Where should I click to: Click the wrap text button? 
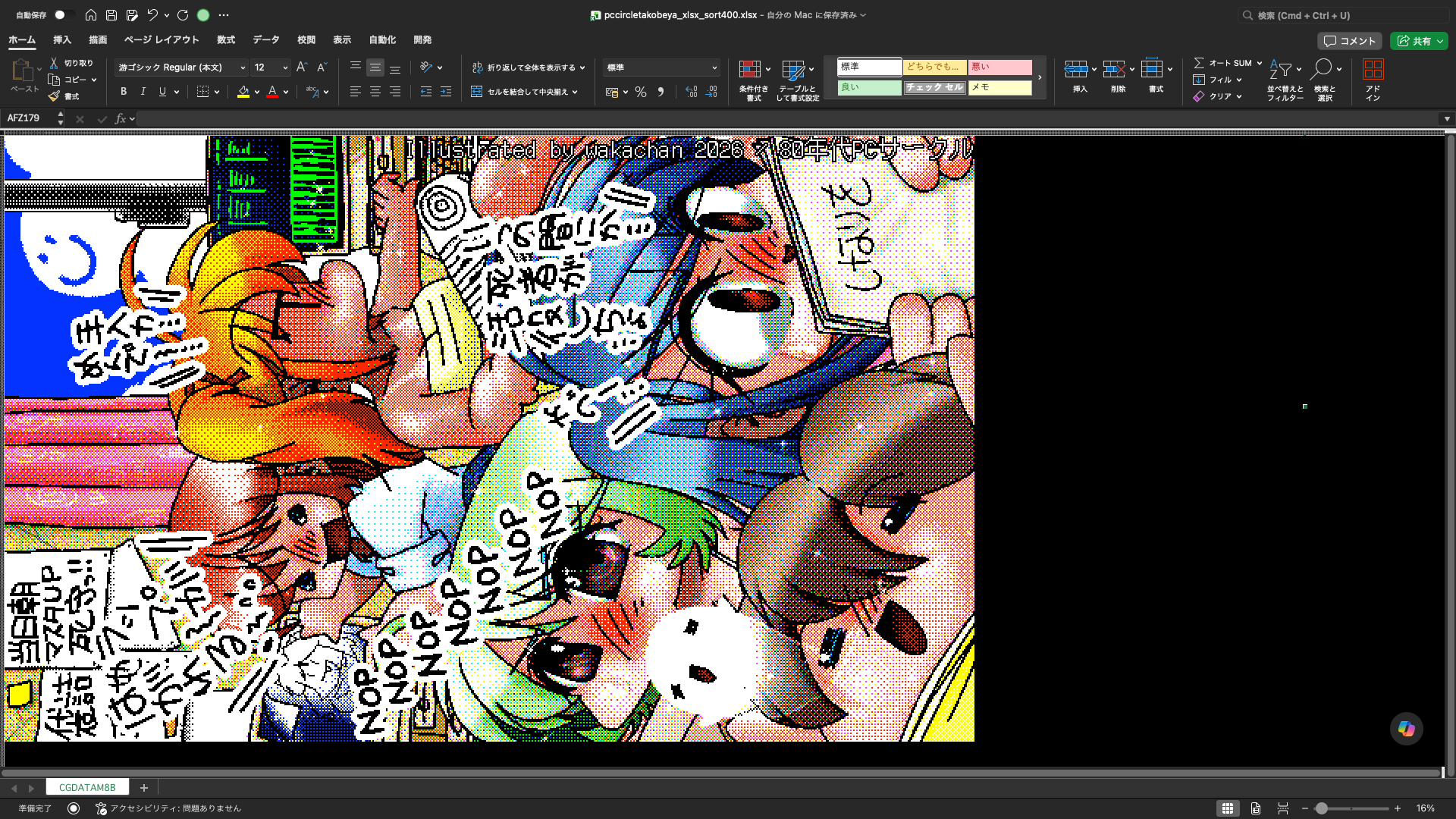coord(529,67)
